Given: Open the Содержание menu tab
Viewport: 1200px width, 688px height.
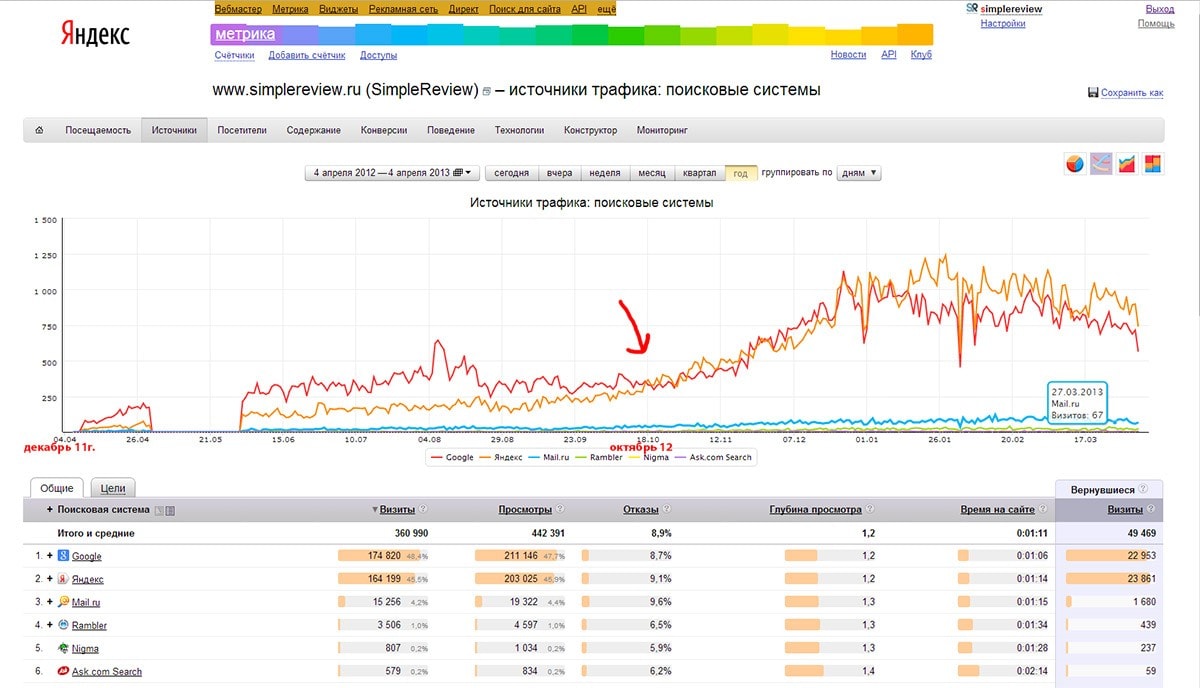Looking at the screenshot, I should (x=314, y=130).
